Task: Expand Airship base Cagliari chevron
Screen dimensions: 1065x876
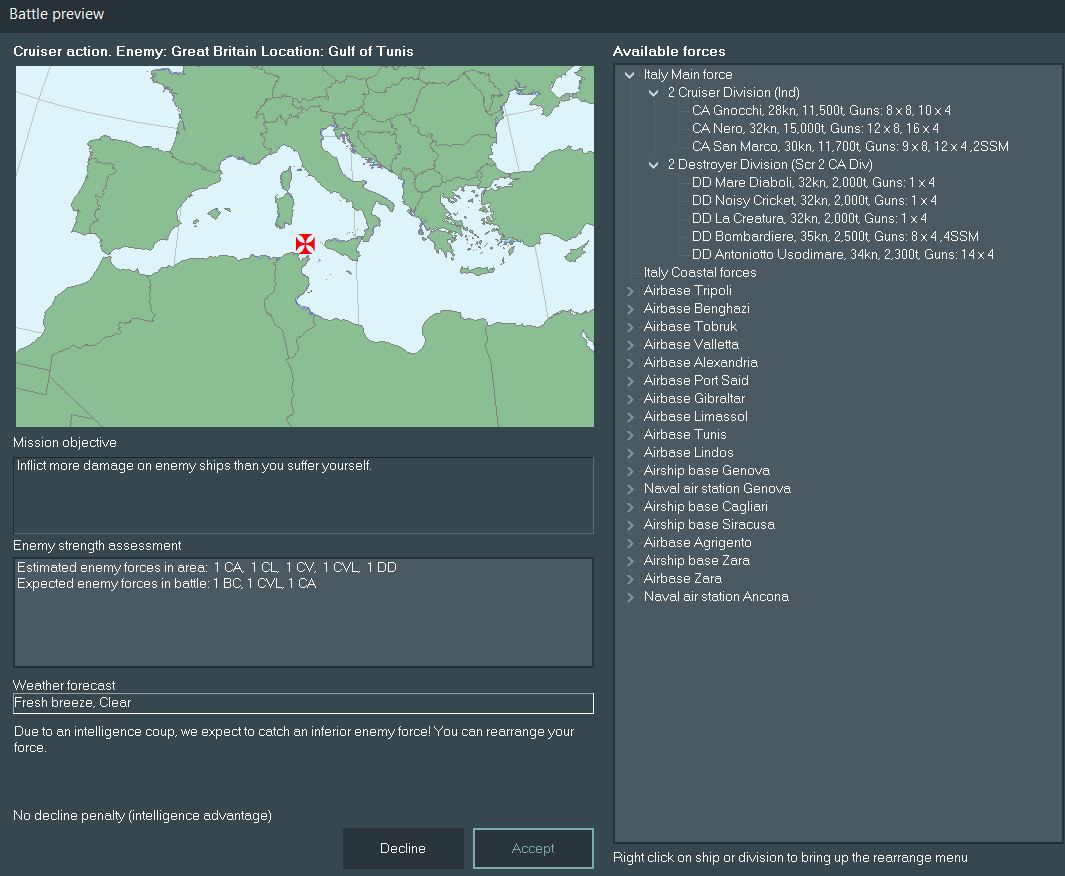Action: tap(630, 507)
